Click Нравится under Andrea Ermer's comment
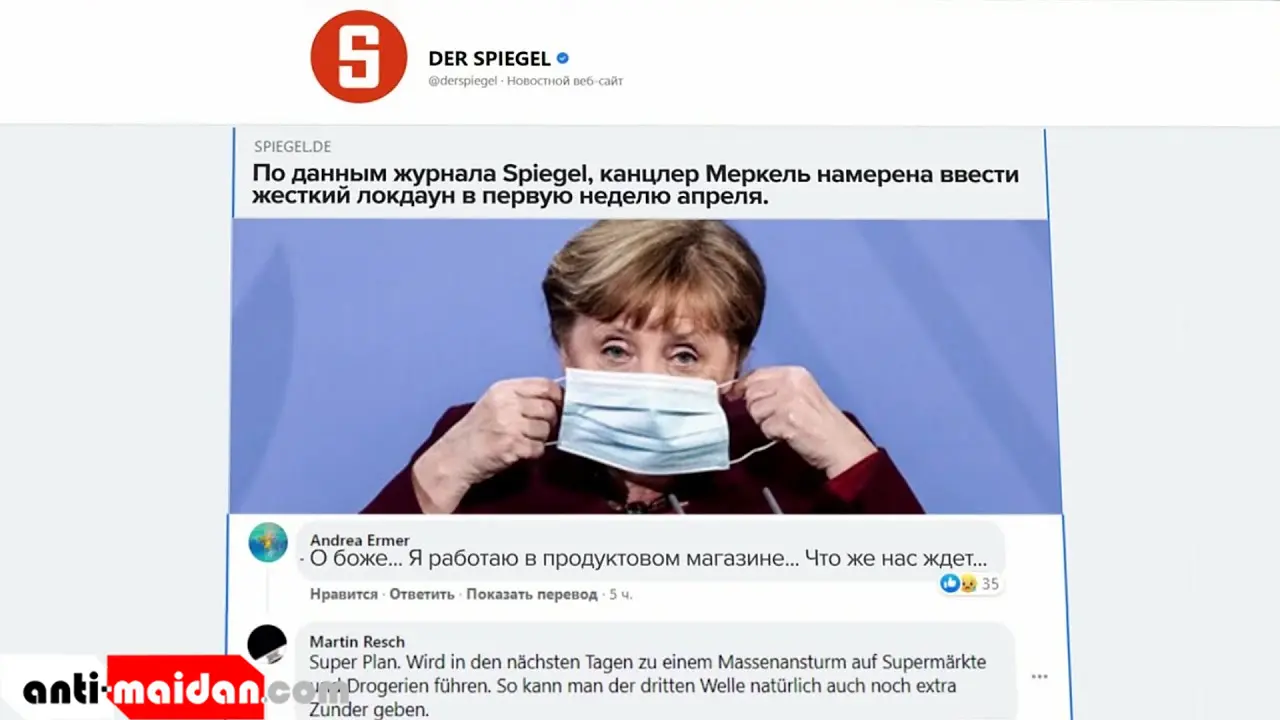This screenshot has width=1280, height=720. tap(344, 594)
